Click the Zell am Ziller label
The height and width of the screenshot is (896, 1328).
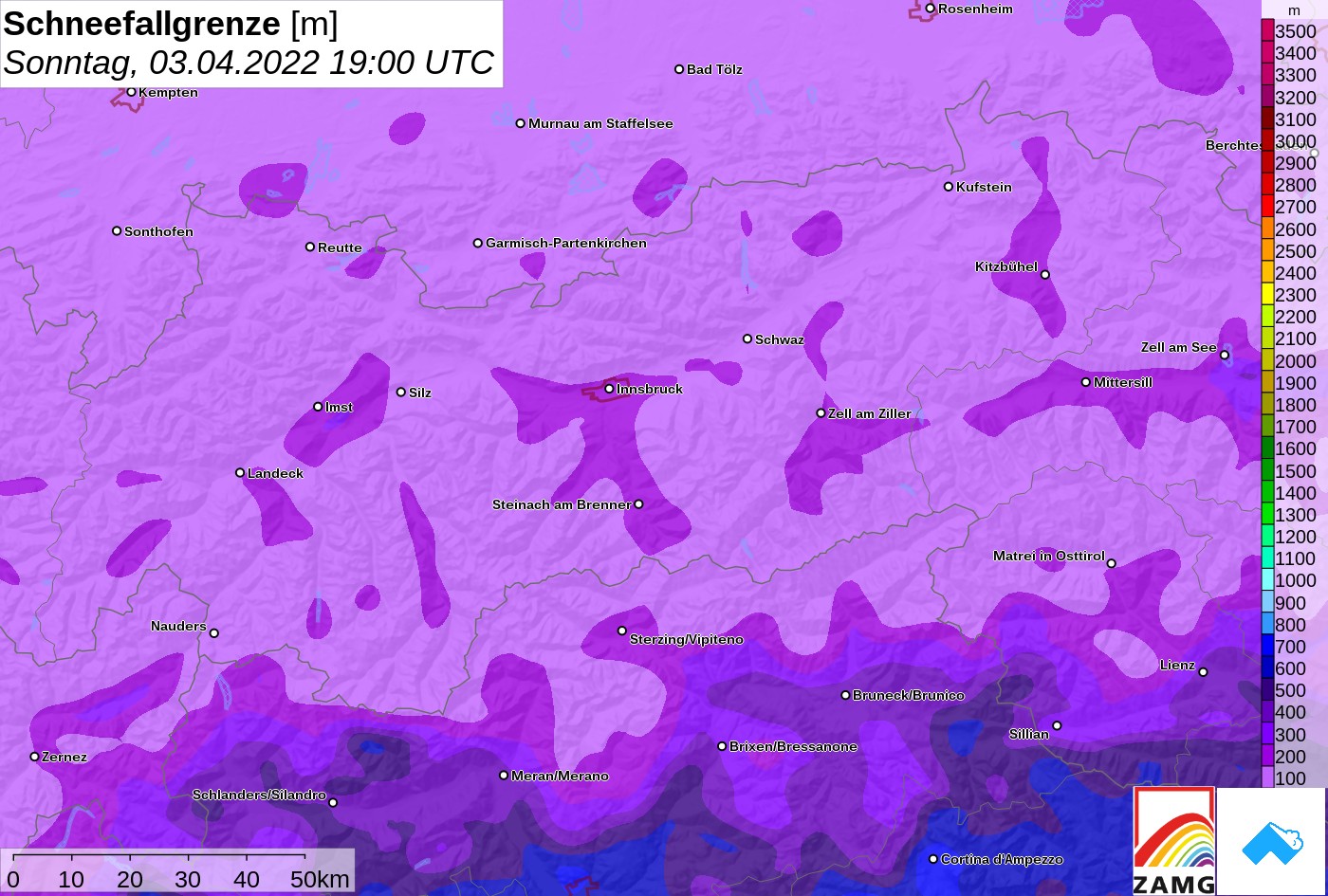tap(870, 413)
